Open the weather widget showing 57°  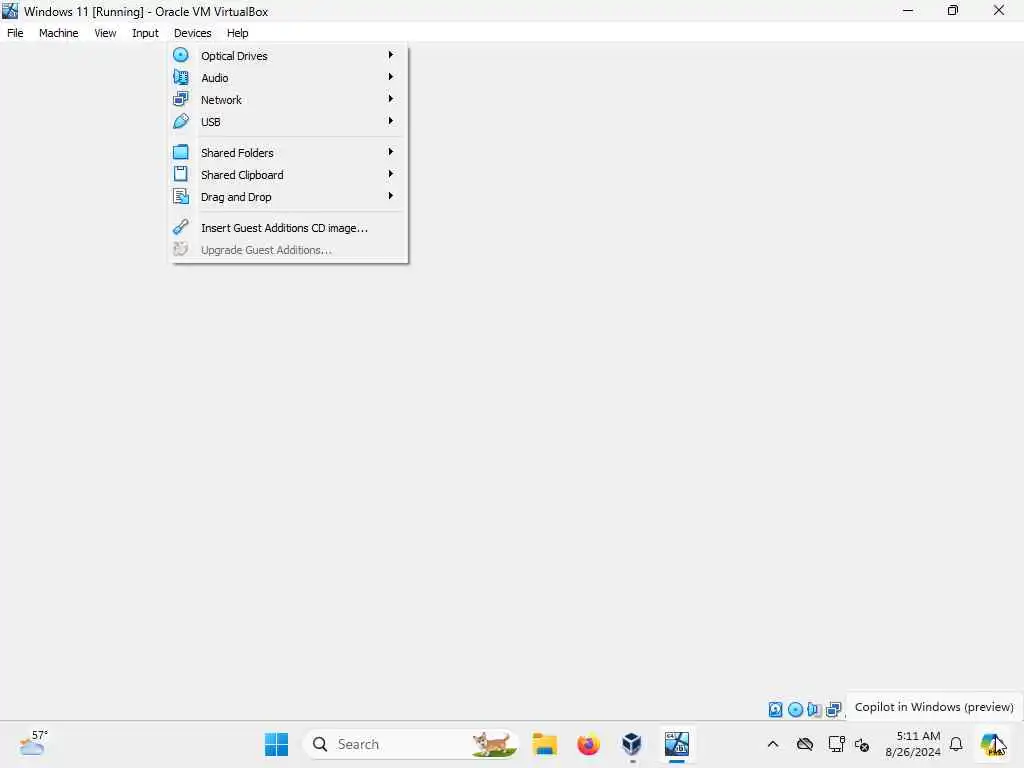pyautogui.click(x=33, y=743)
